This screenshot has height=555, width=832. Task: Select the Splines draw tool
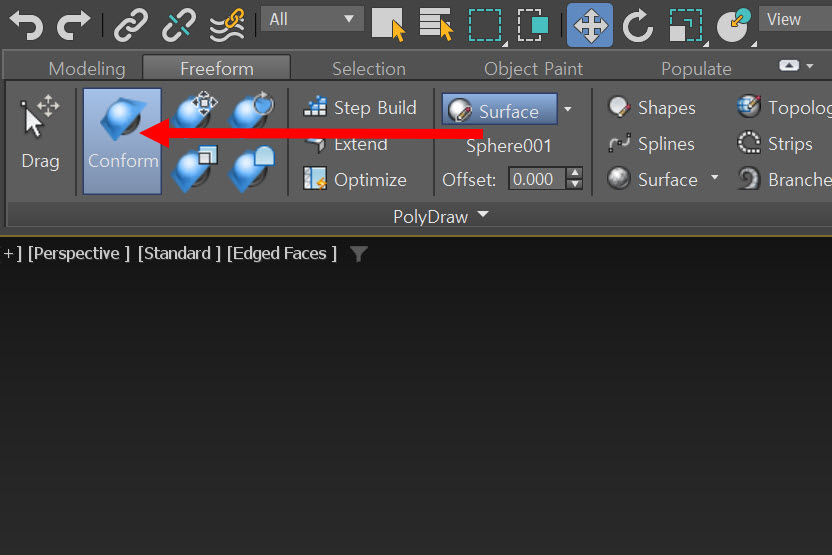pyautogui.click(x=651, y=144)
